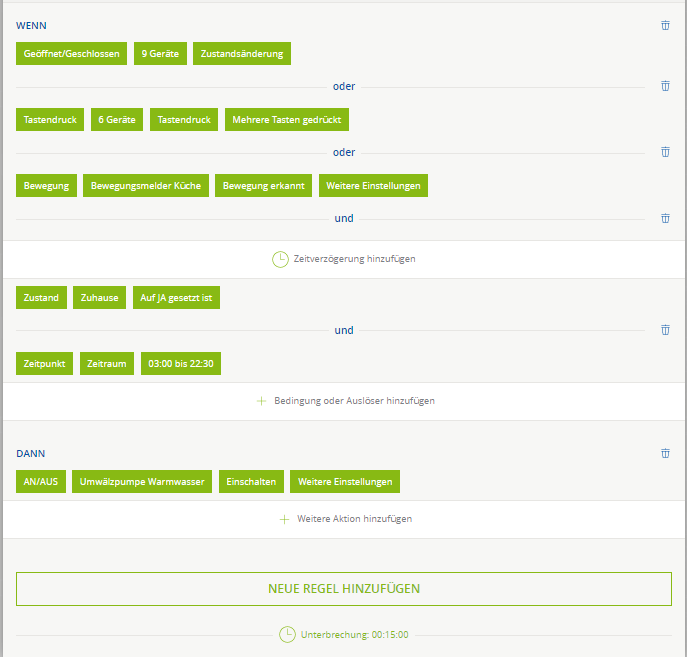Toggle the 'und' operator below Bewegung row

pyautogui.click(x=344, y=219)
